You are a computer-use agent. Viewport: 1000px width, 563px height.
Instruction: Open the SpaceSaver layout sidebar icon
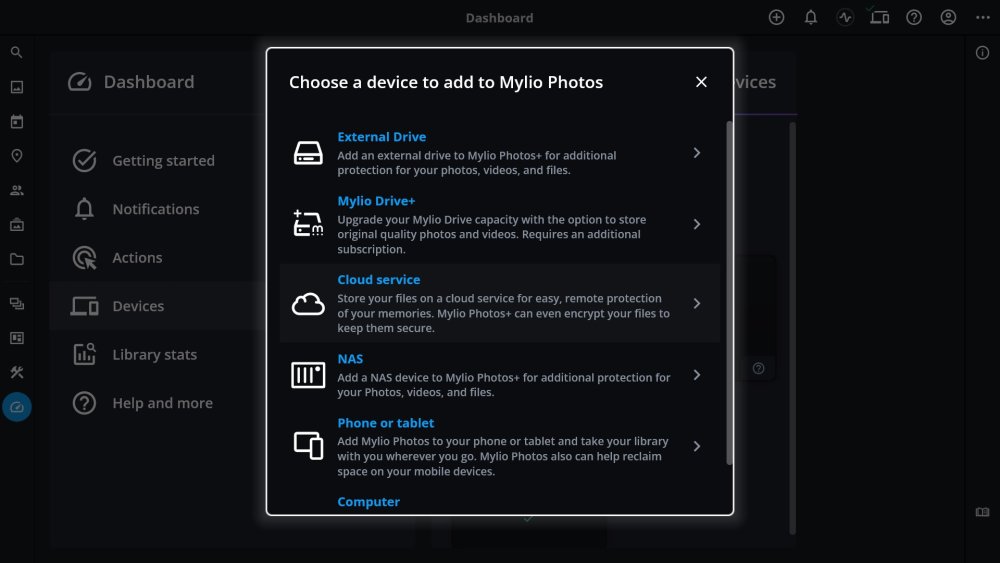[17, 338]
